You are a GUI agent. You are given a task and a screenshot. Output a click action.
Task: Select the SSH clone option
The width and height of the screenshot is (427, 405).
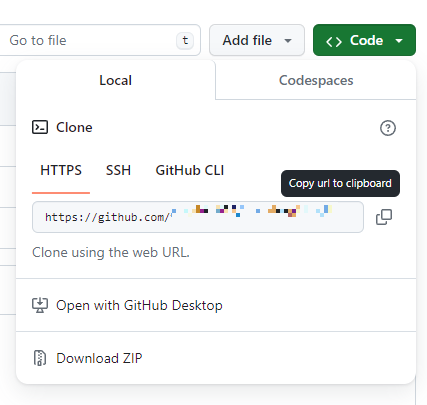click(x=118, y=171)
